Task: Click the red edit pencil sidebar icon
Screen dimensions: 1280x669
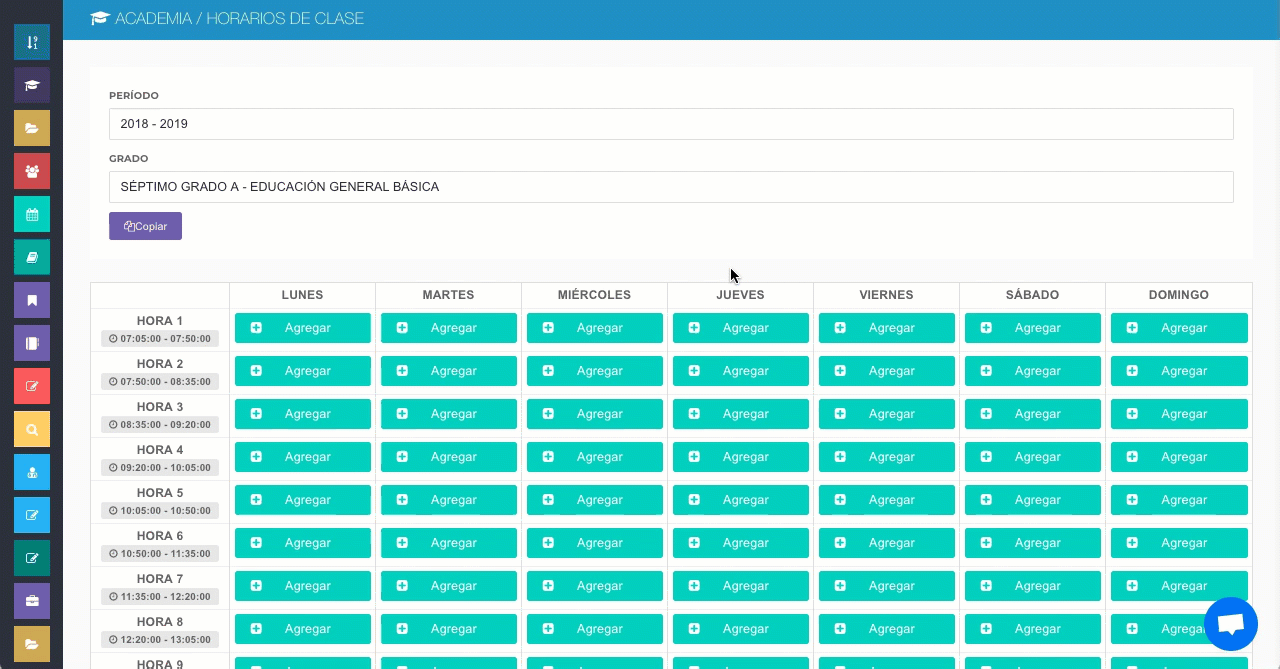Action: [32, 386]
